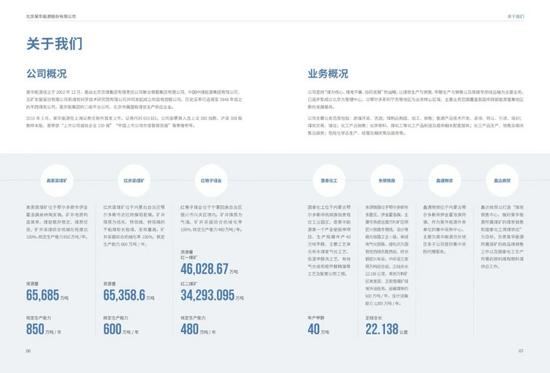This screenshot has height=373, width=550.
Task: Click the 65,358.6 reserve figure
Action: (x=124, y=295)
